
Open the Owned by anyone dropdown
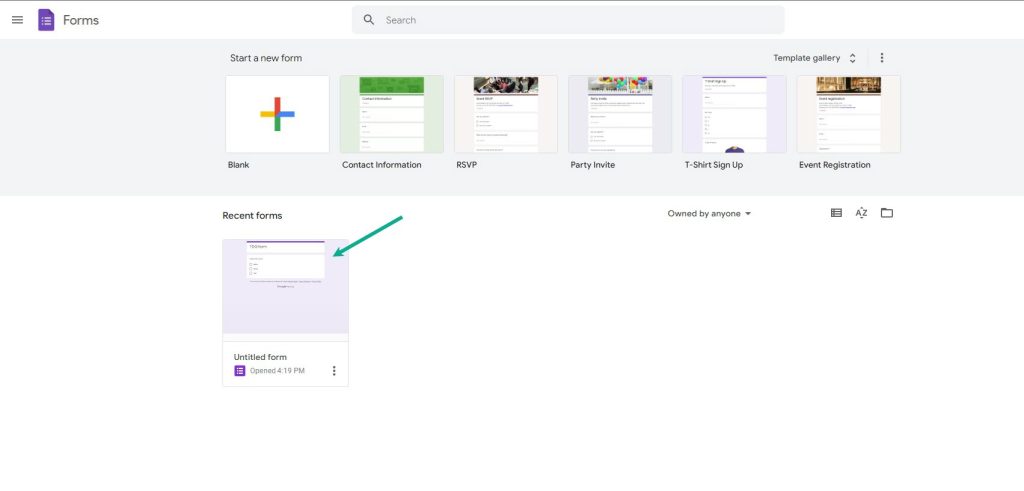[x=709, y=214]
